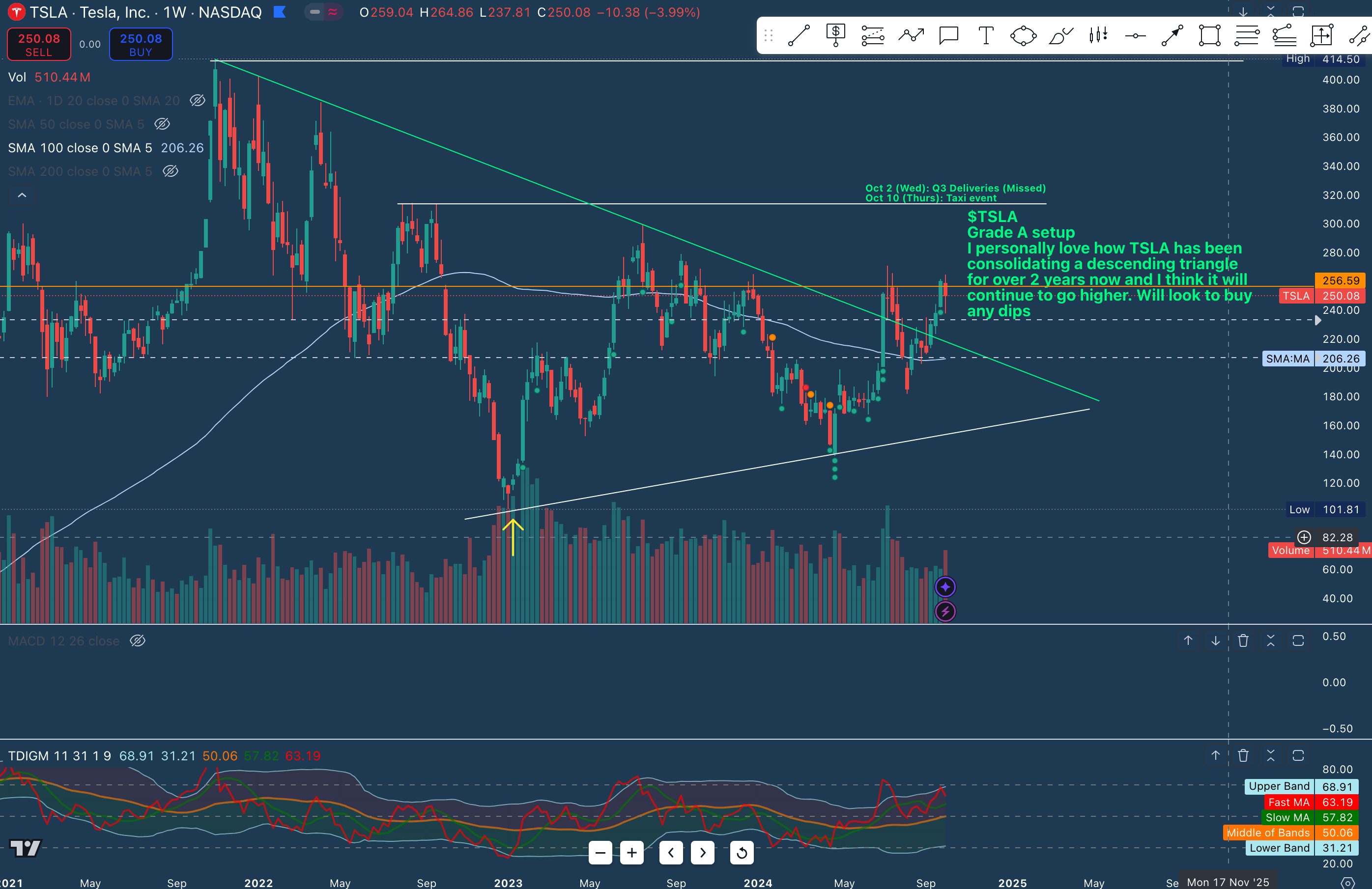The image size is (1372, 889).
Task: Show the hidden SMA 200 indicator
Action: point(171,171)
